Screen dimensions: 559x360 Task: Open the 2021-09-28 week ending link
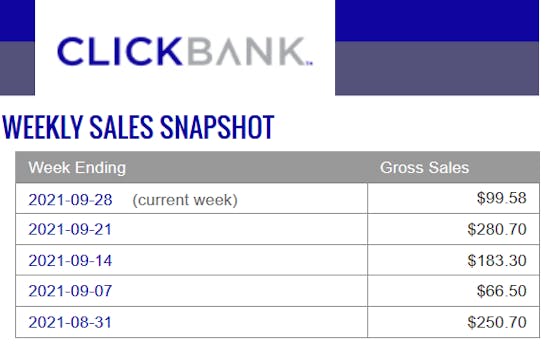70,200
